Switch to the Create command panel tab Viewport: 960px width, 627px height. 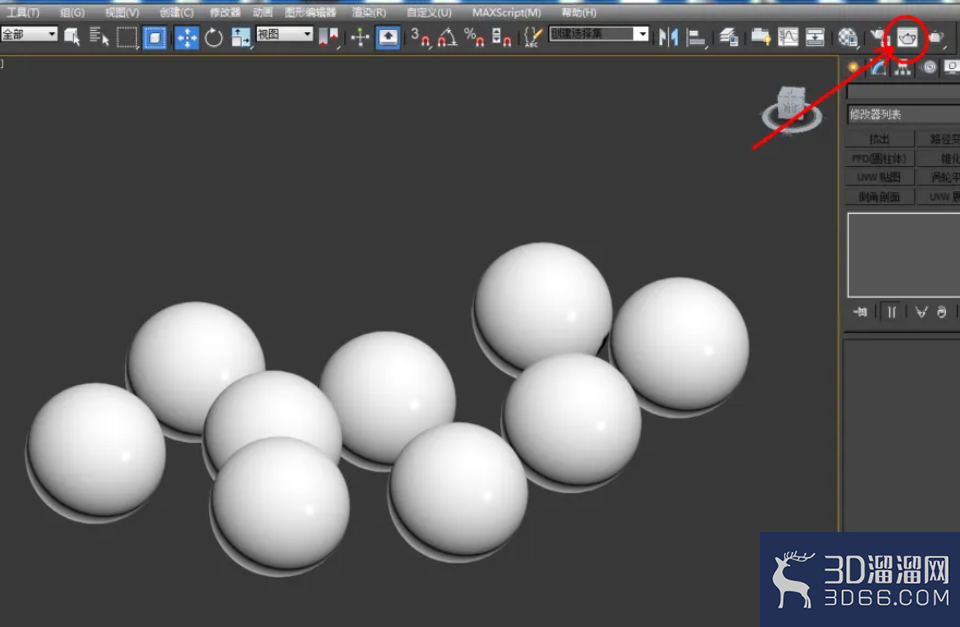[x=853, y=67]
